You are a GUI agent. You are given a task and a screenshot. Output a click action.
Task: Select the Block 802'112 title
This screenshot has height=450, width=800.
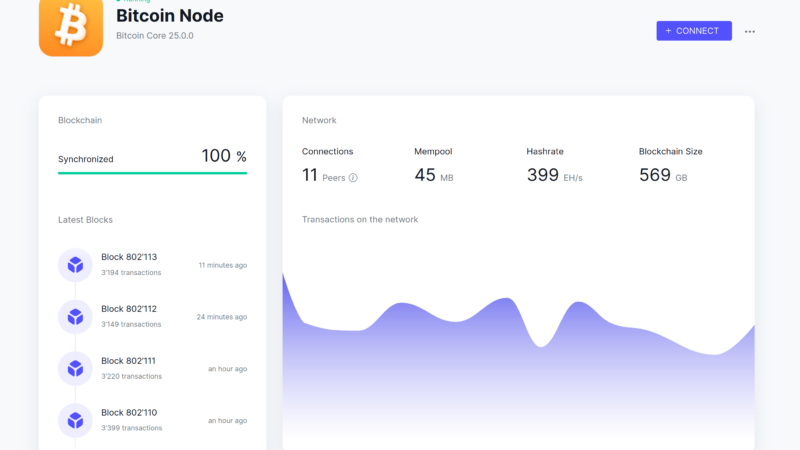point(129,309)
